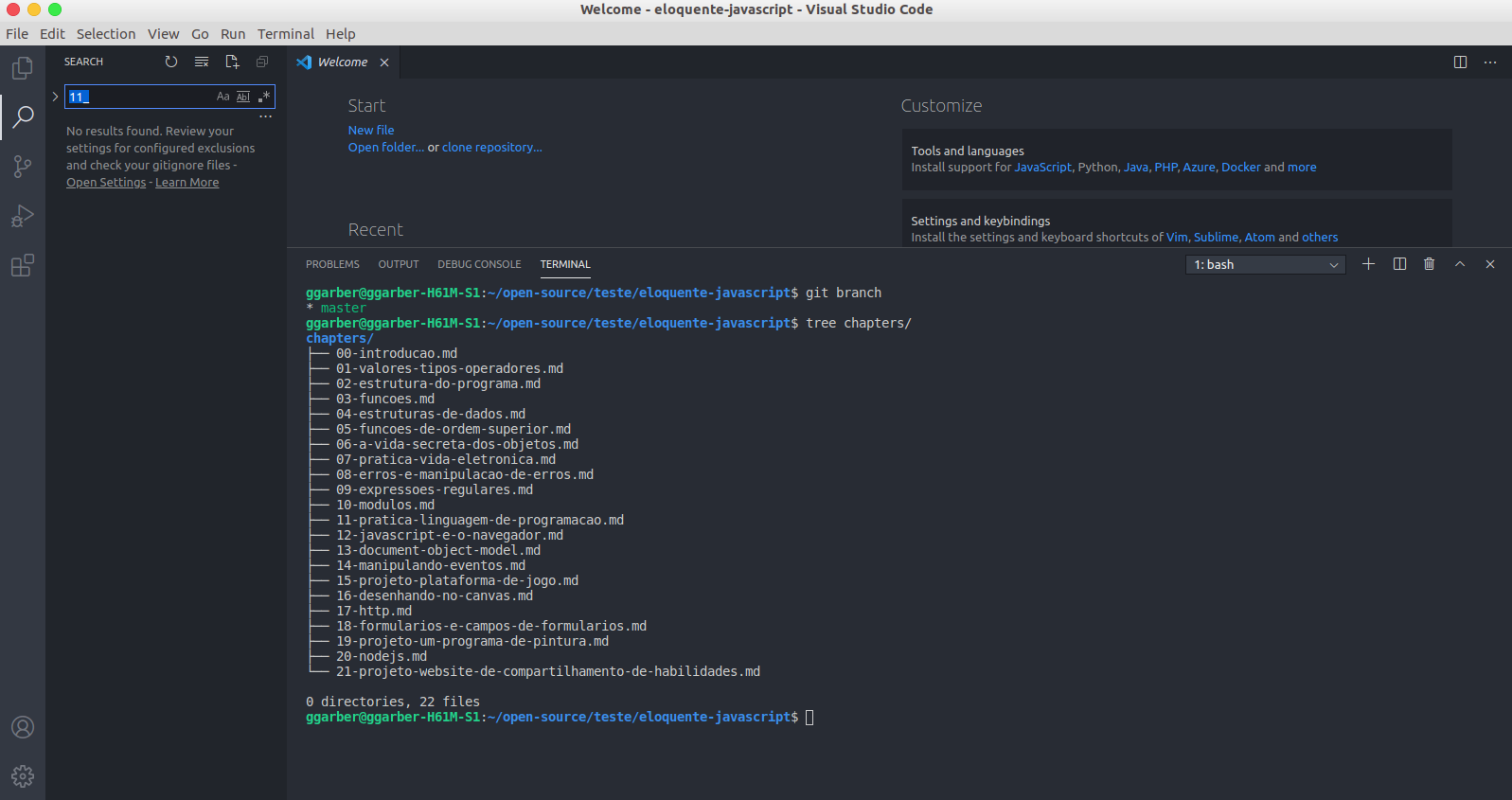Screen dimensions: 1512x800
Task: Click '17-http.md' in terminal output
Action: click(x=374, y=612)
